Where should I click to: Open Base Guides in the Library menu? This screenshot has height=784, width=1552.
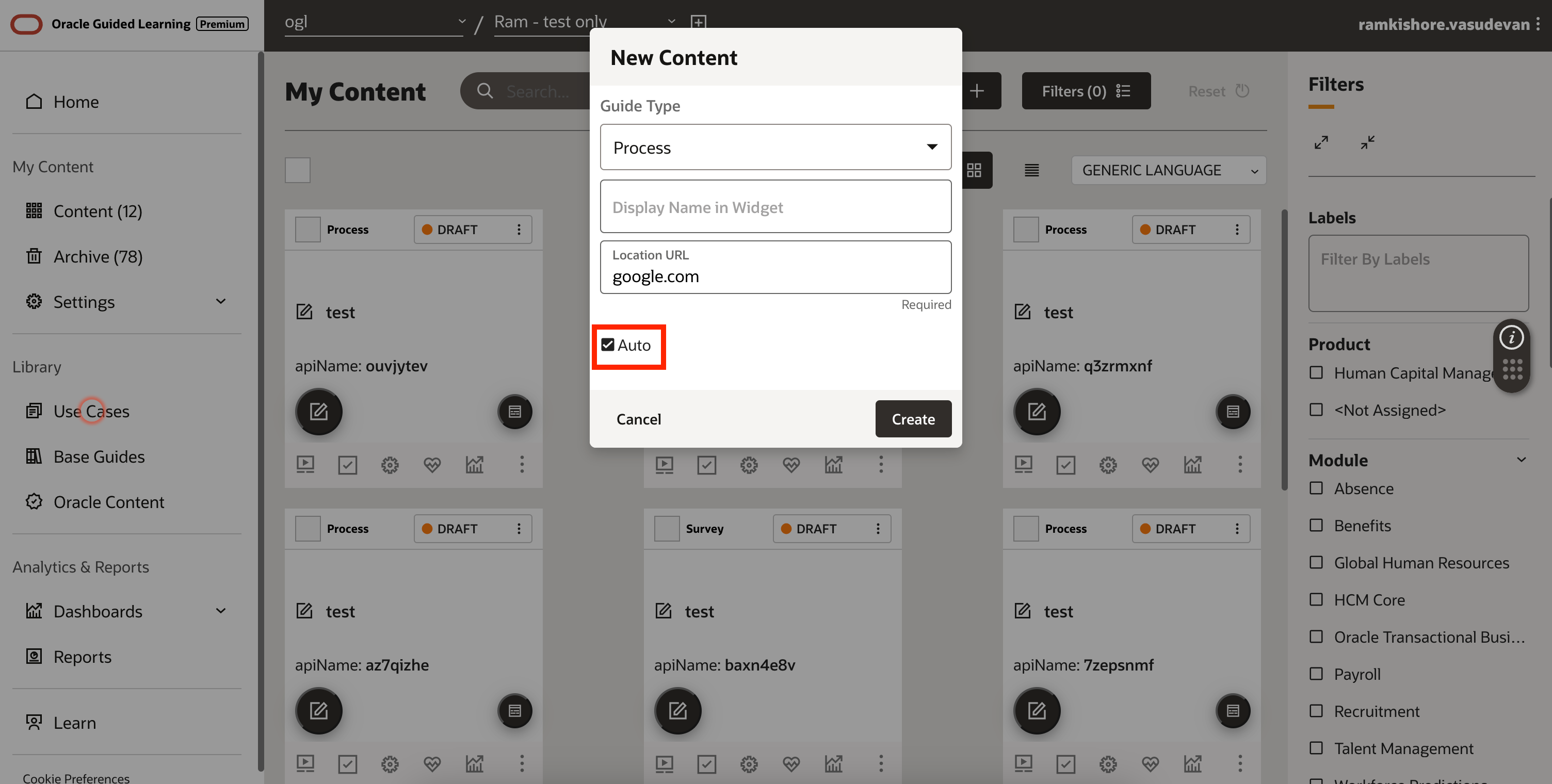pos(99,456)
